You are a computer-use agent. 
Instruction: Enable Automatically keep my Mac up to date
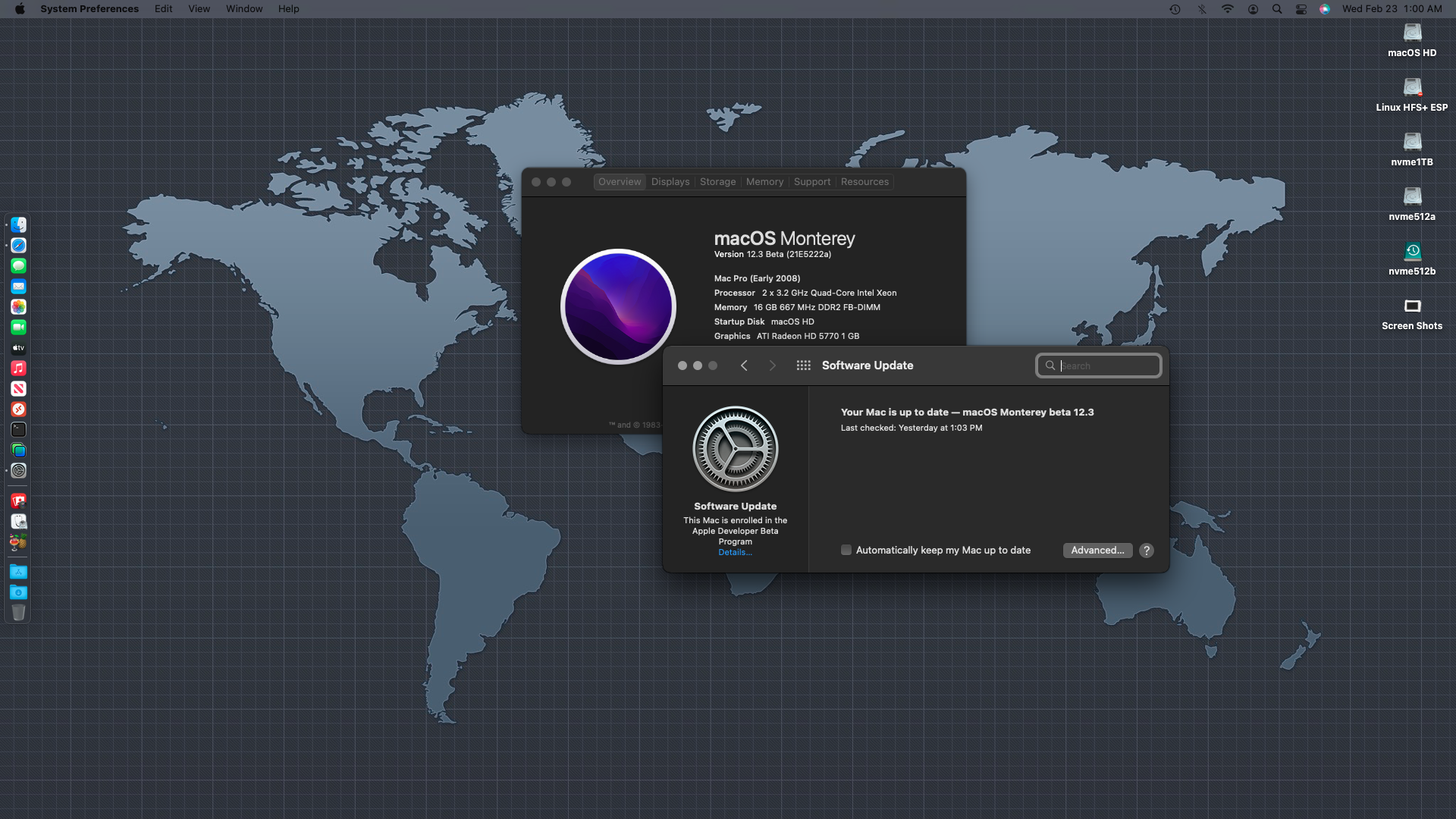click(846, 551)
